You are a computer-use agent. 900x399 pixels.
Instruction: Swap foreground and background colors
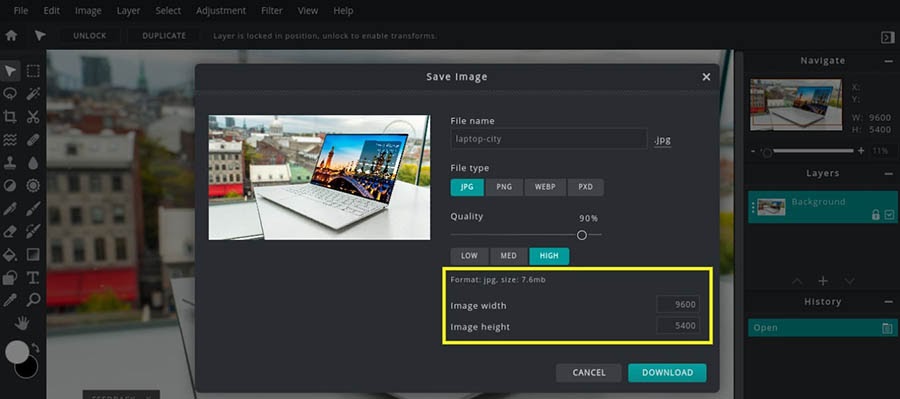click(x=36, y=348)
